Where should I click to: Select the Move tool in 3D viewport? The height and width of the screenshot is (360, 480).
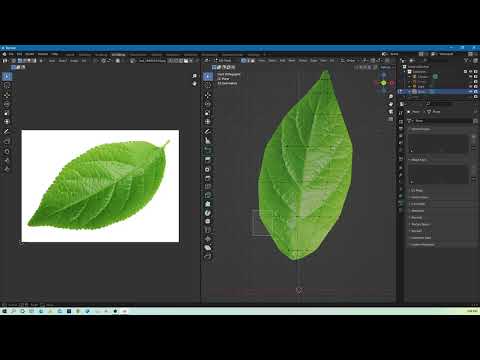coord(208,96)
